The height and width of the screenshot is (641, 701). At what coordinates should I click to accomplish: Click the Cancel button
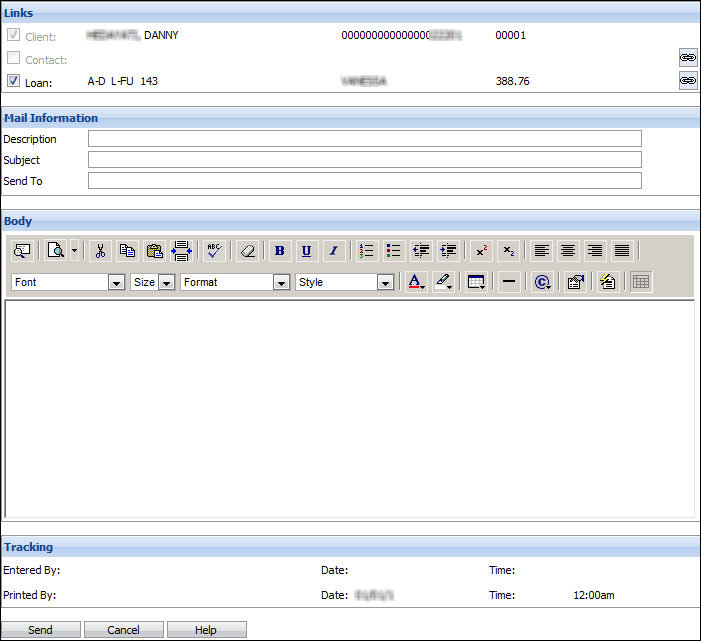click(123, 630)
